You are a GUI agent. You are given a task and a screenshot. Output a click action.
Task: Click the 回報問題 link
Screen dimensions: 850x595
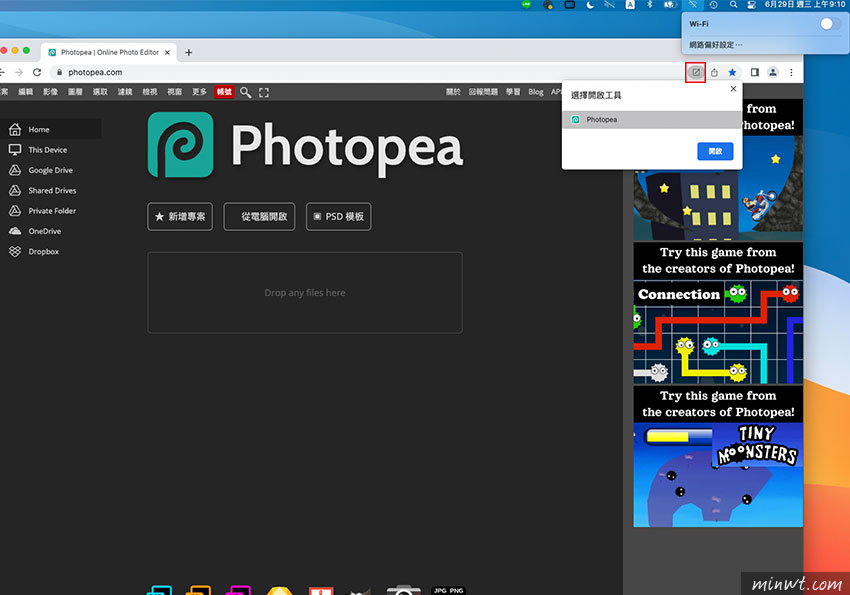tap(483, 92)
